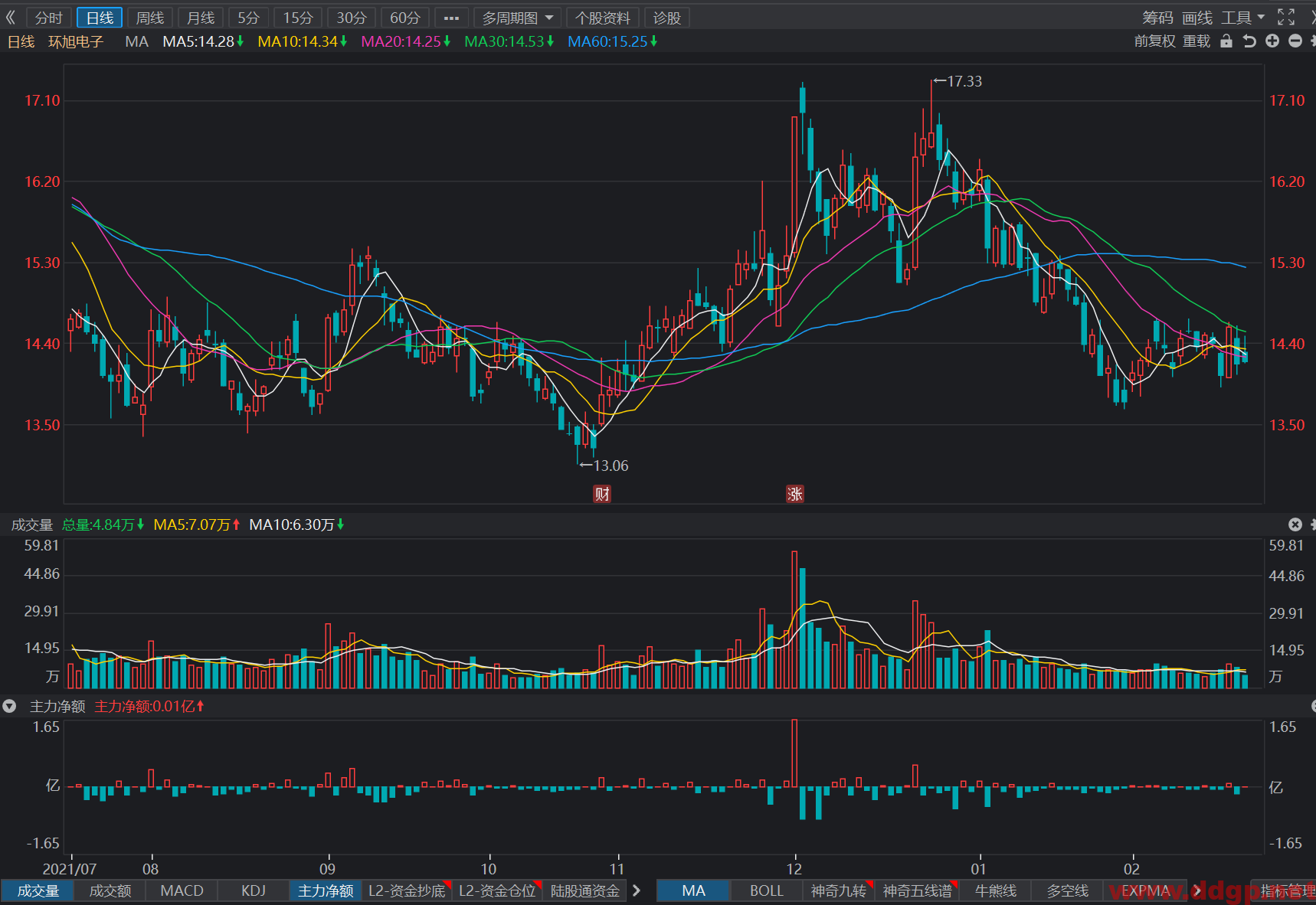Viewport: 1316px width, 905px height.
Task: Click the undo arrow icon
Action: (x=1249, y=41)
